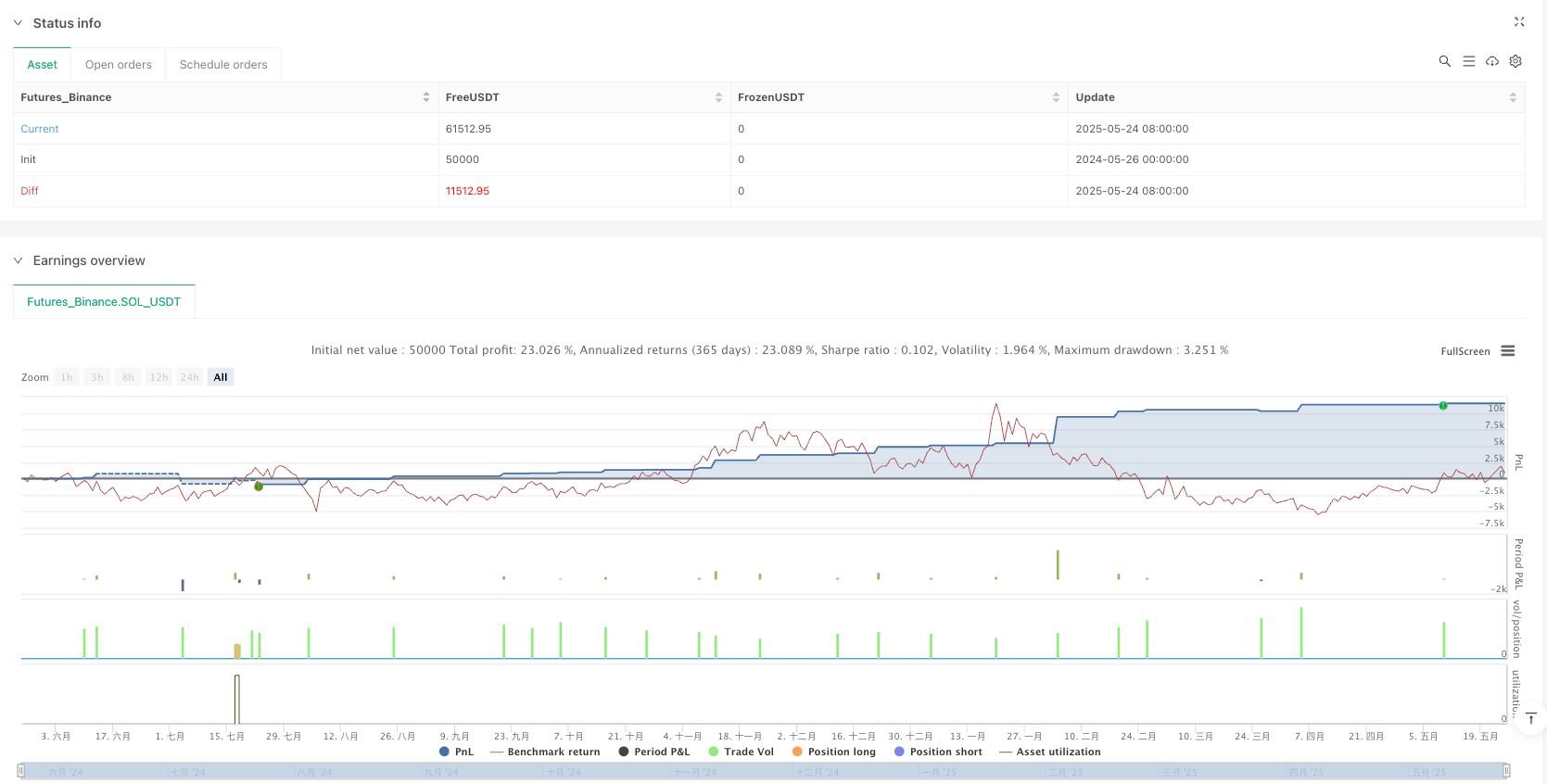Switch to the Open orders tab

click(x=118, y=65)
